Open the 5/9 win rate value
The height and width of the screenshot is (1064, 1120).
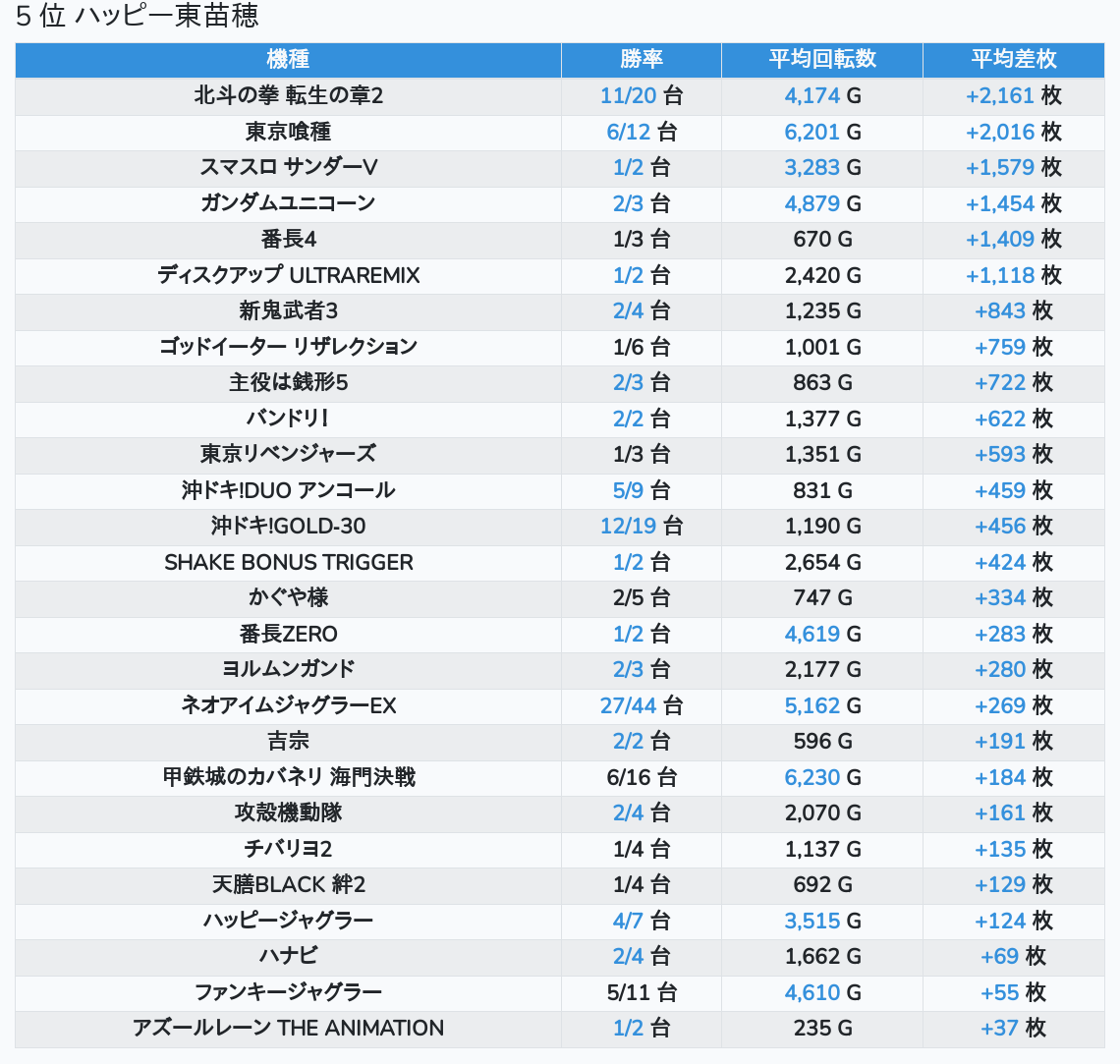[x=628, y=490]
